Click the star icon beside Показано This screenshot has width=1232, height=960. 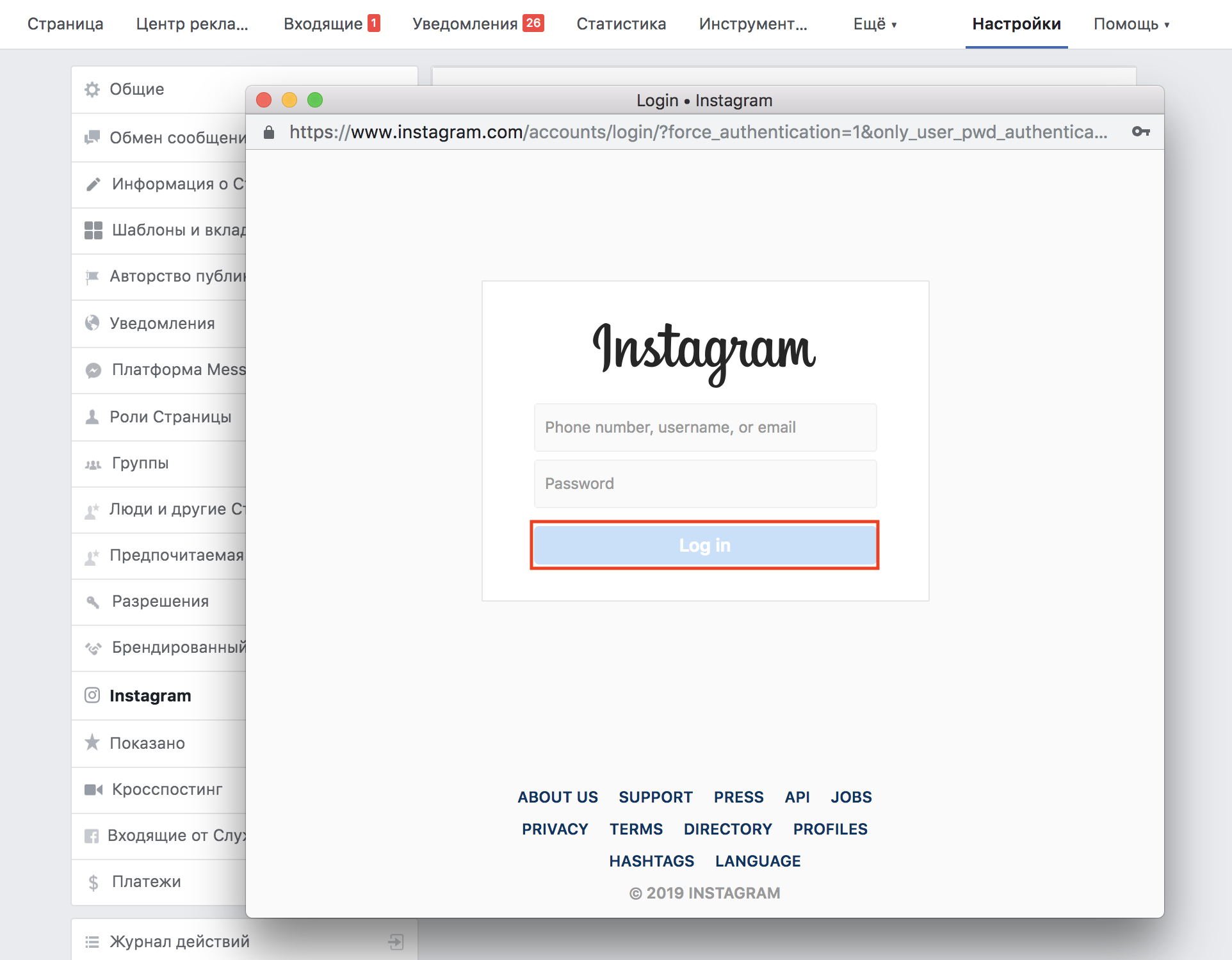coord(92,742)
